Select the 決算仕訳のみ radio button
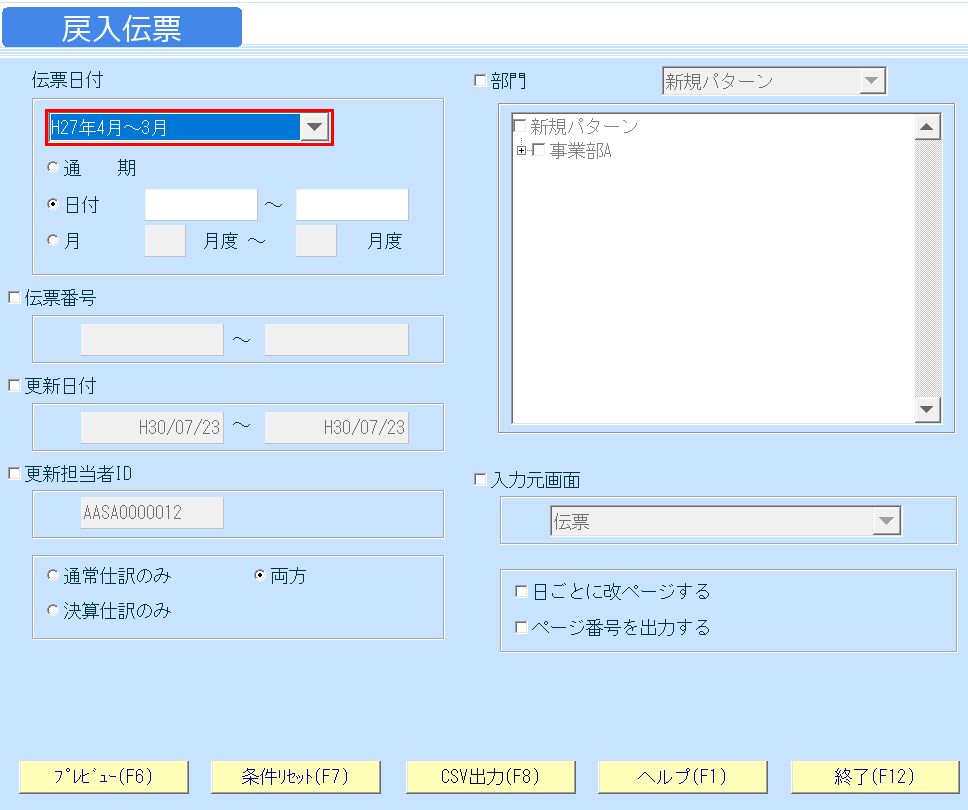Screen dimensions: 968x810 coord(53,610)
